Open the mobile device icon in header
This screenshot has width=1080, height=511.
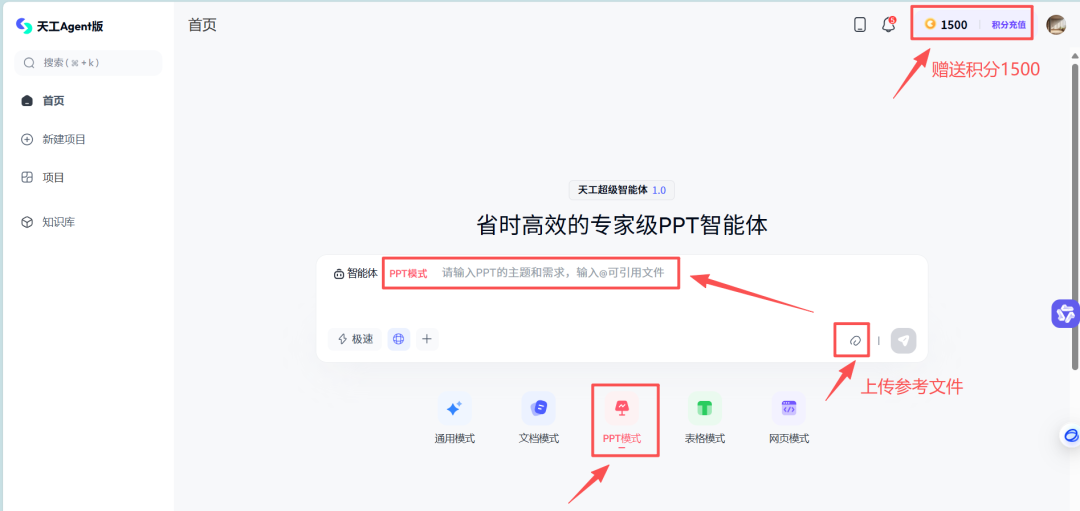coord(860,25)
